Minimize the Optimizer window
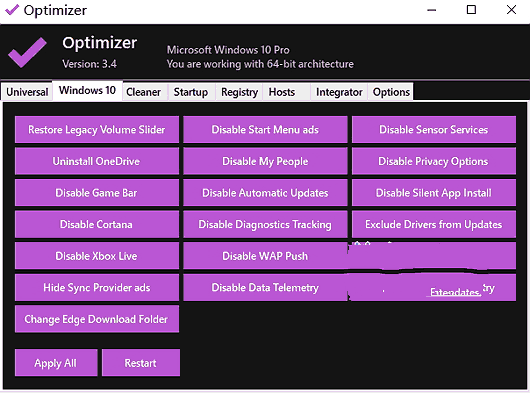 431,10
